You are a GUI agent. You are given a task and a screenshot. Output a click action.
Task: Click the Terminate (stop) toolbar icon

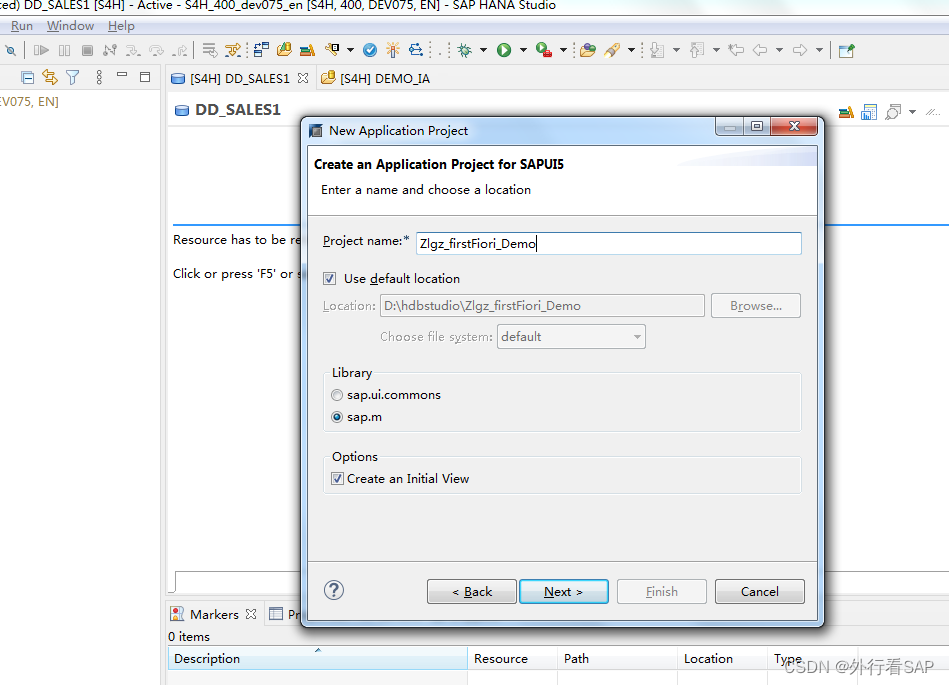(87, 50)
